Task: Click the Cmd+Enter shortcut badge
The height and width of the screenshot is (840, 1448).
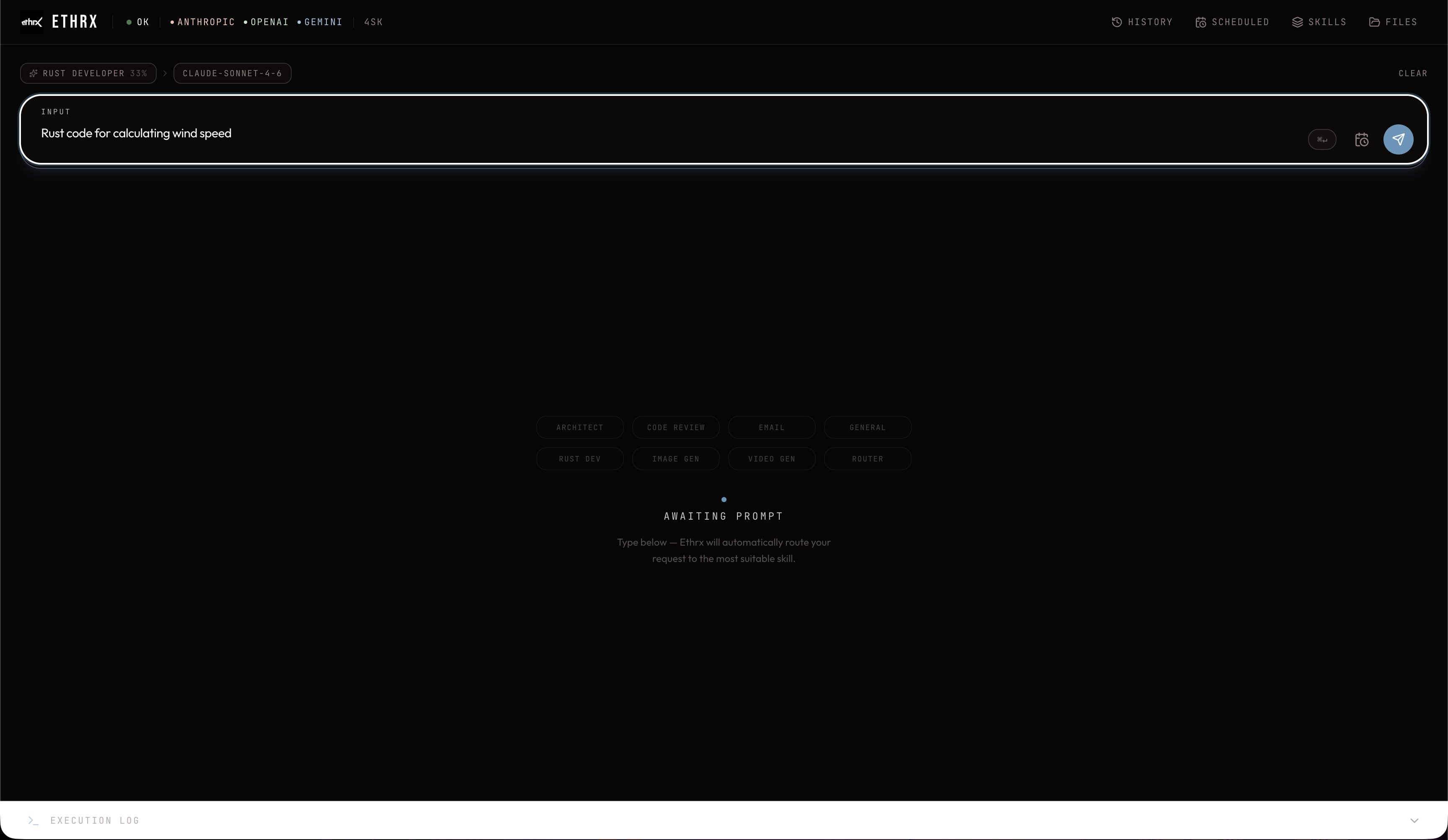Action: click(x=1321, y=139)
